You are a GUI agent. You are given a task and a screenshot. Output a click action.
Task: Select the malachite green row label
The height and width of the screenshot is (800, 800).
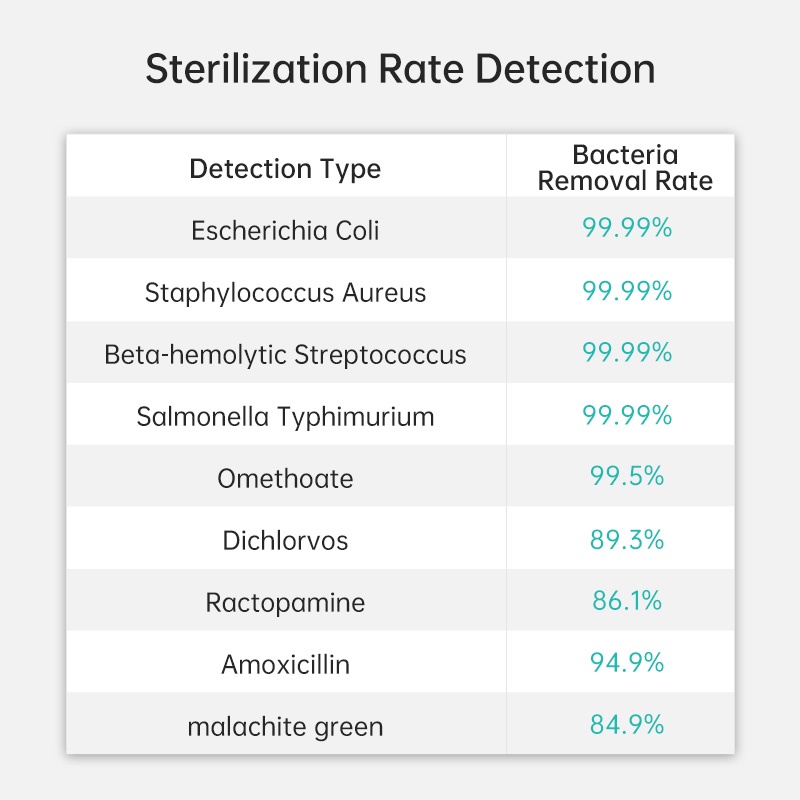pyautogui.click(x=285, y=726)
